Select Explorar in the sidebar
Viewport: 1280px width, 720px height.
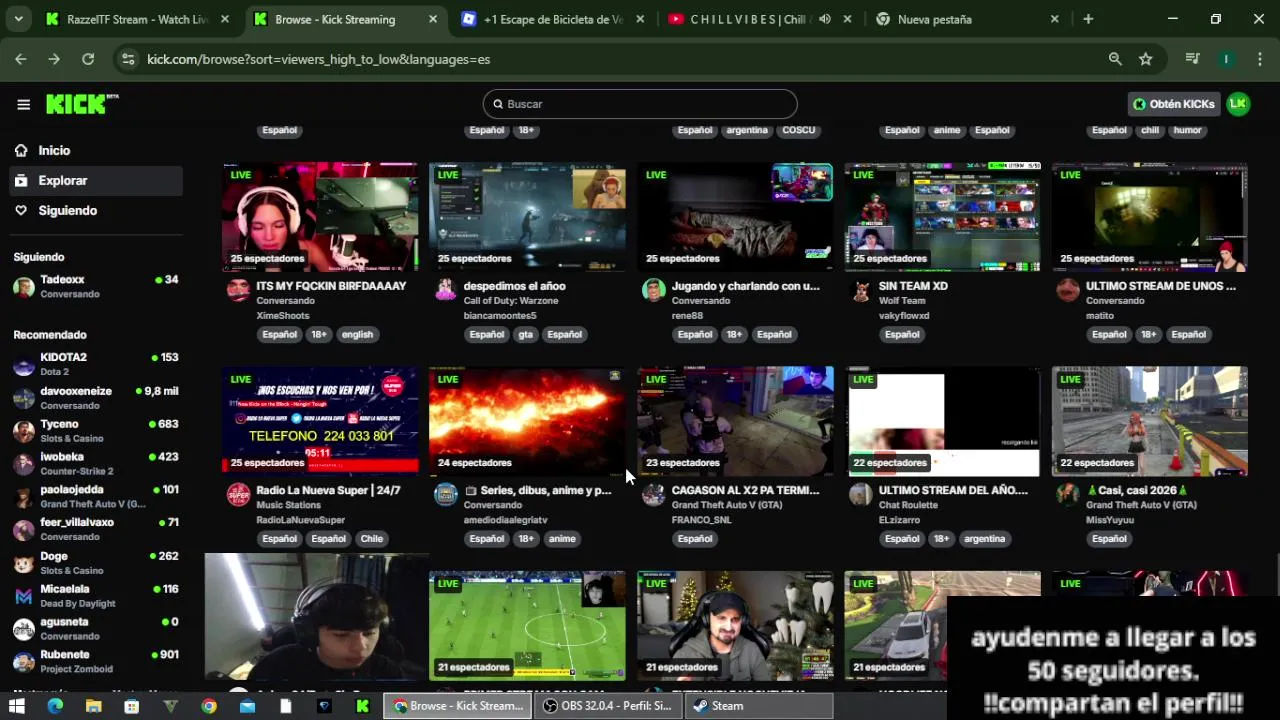96,181
